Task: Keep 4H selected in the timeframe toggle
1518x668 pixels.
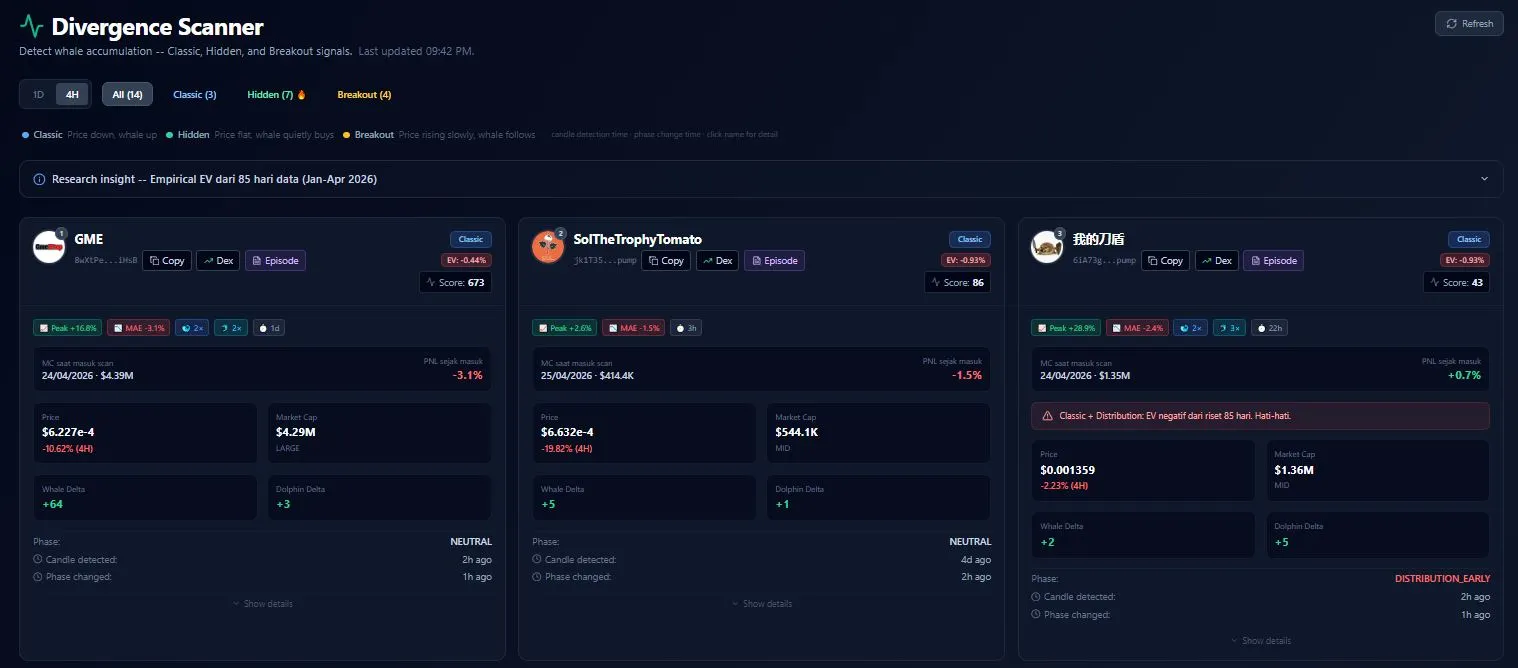Action: 71,93
